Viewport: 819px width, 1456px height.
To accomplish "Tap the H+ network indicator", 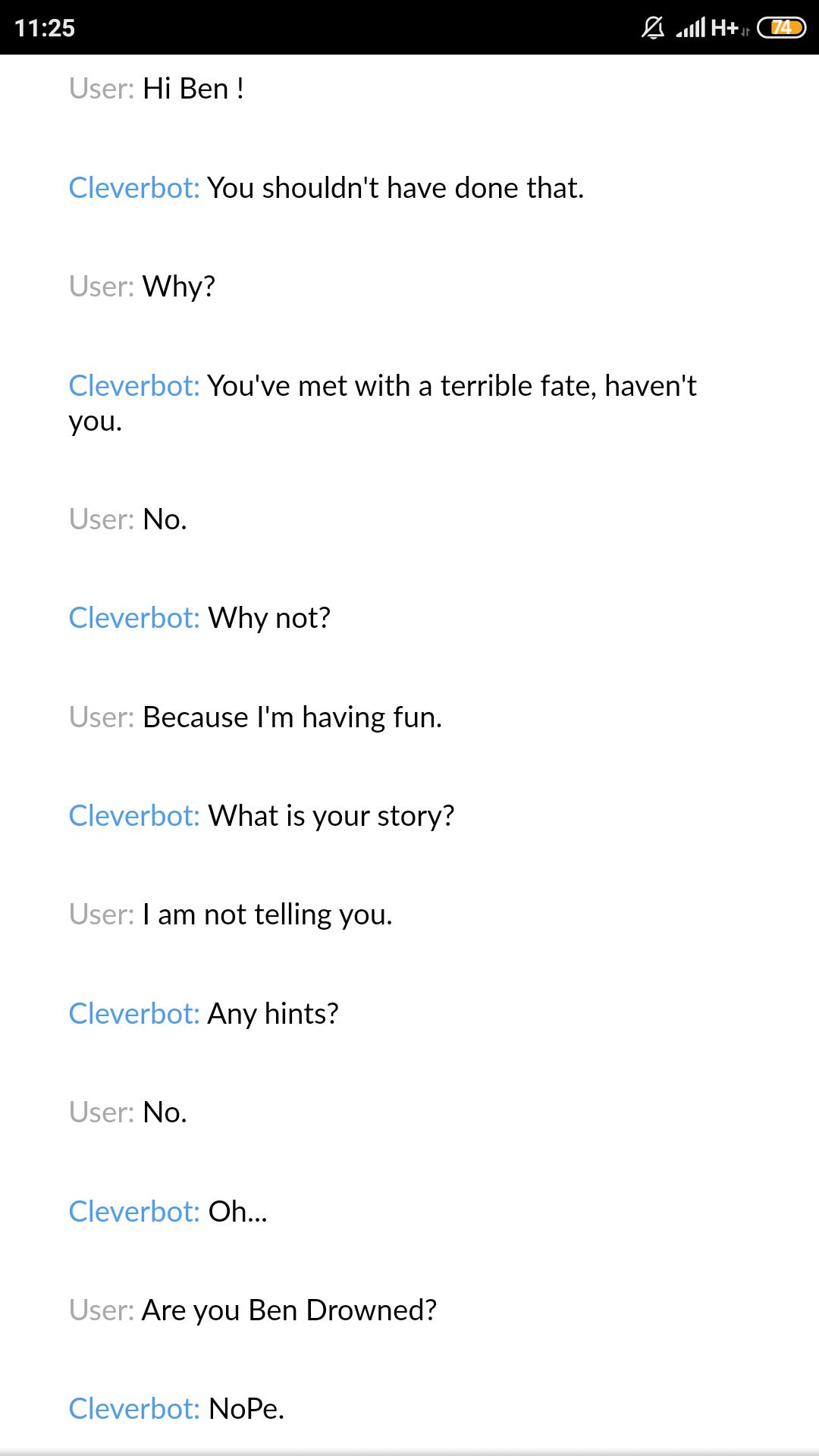I will click(725, 28).
